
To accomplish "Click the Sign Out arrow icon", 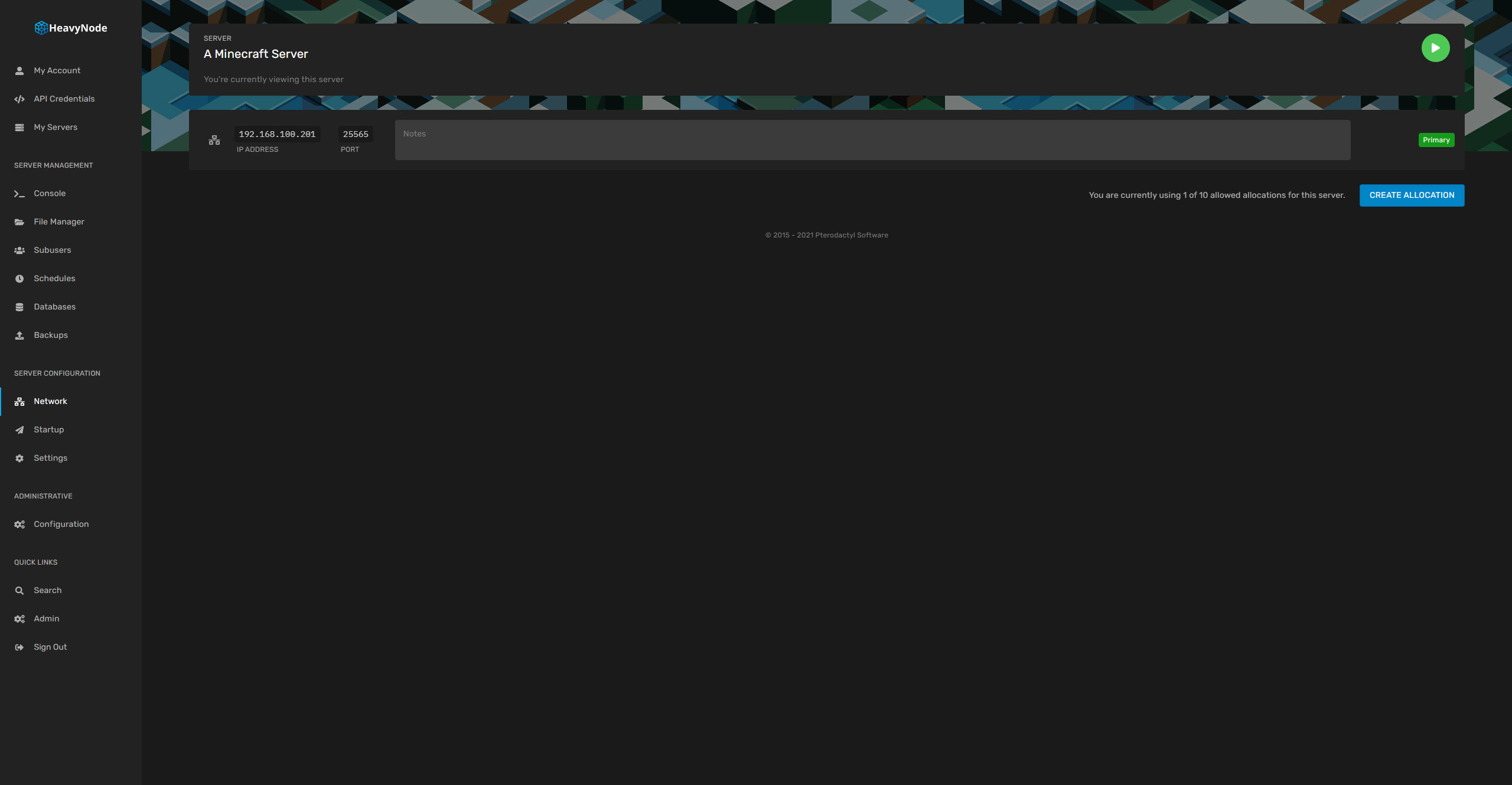I will (19, 647).
